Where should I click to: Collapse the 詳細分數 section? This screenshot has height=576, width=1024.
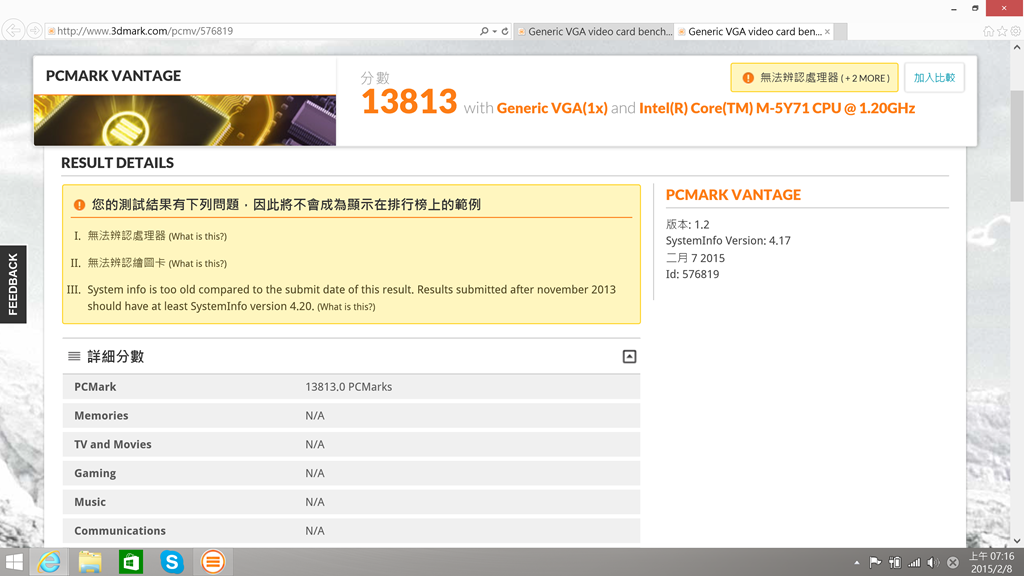click(x=629, y=357)
